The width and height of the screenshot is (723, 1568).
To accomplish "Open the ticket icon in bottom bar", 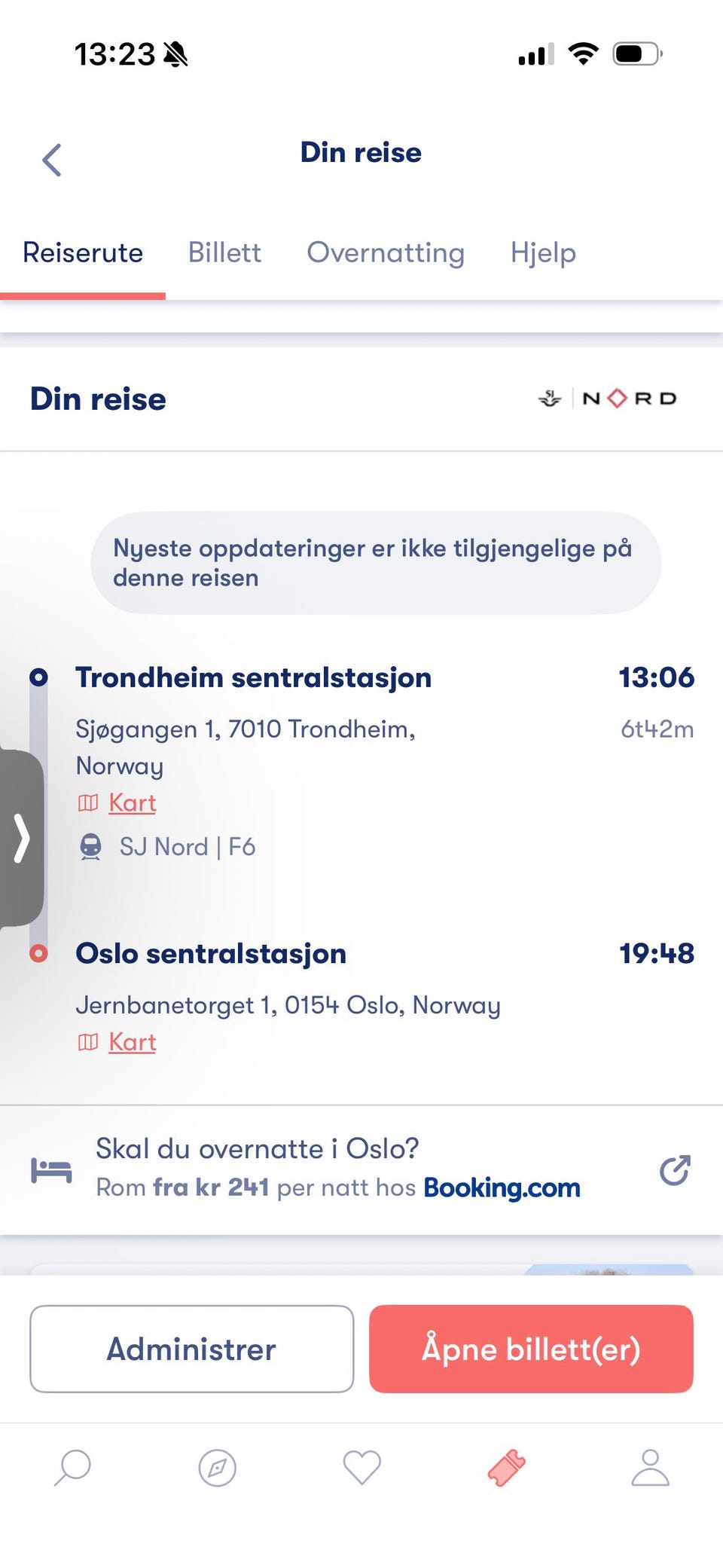I will (x=506, y=1468).
